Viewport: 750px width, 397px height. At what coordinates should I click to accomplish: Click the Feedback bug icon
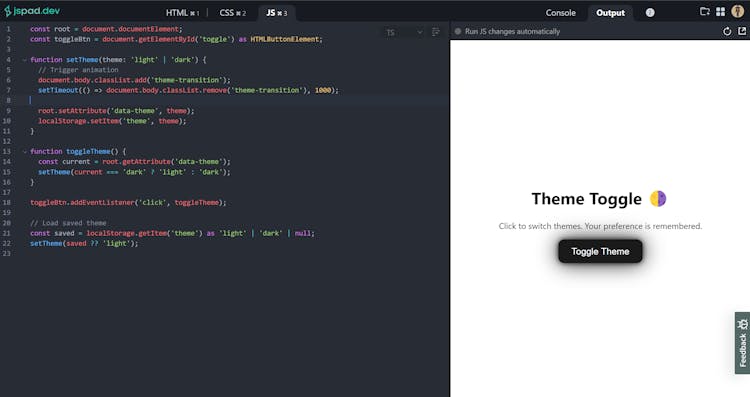point(742,324)
